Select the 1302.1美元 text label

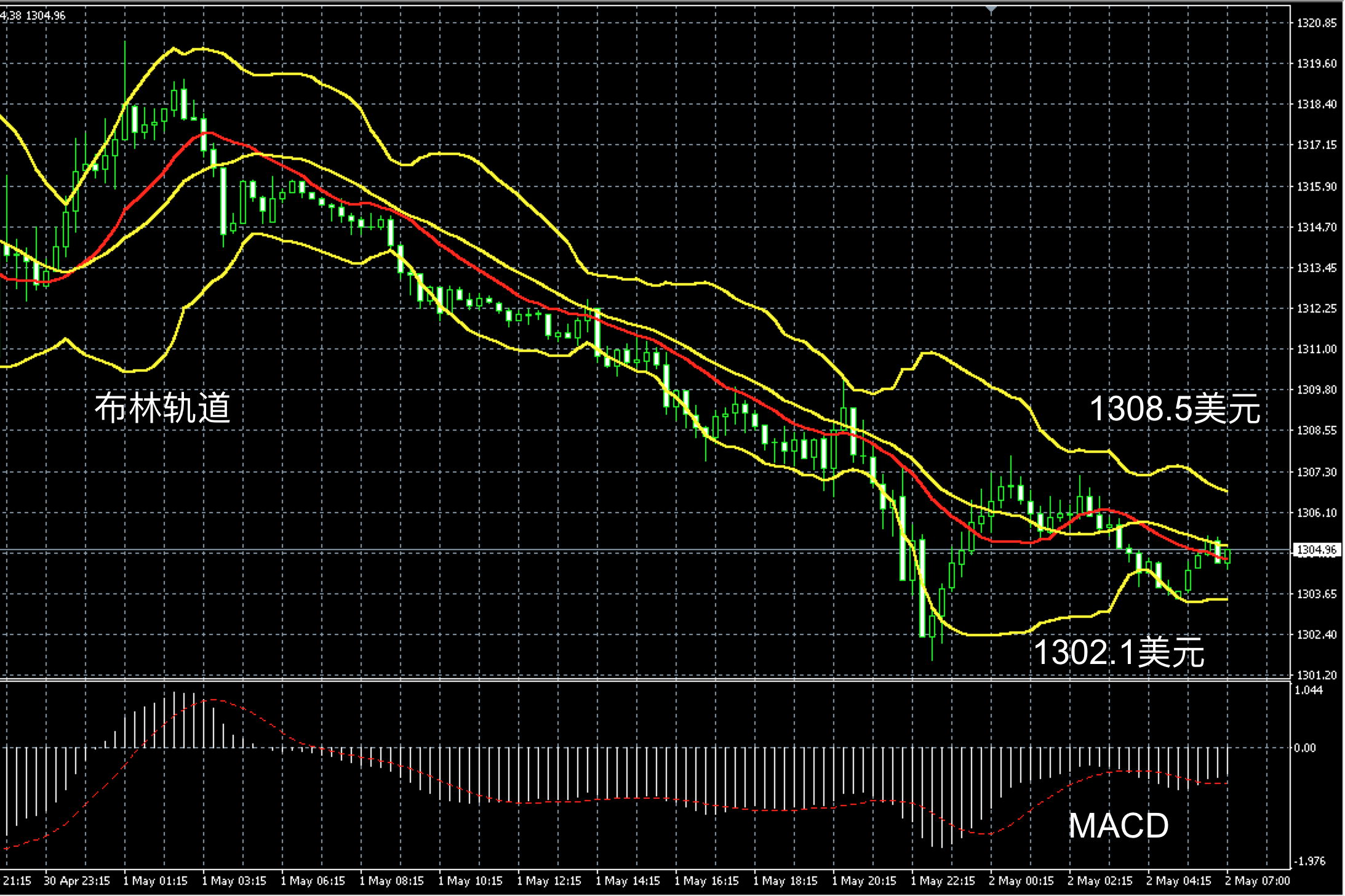click(1118, 652)
